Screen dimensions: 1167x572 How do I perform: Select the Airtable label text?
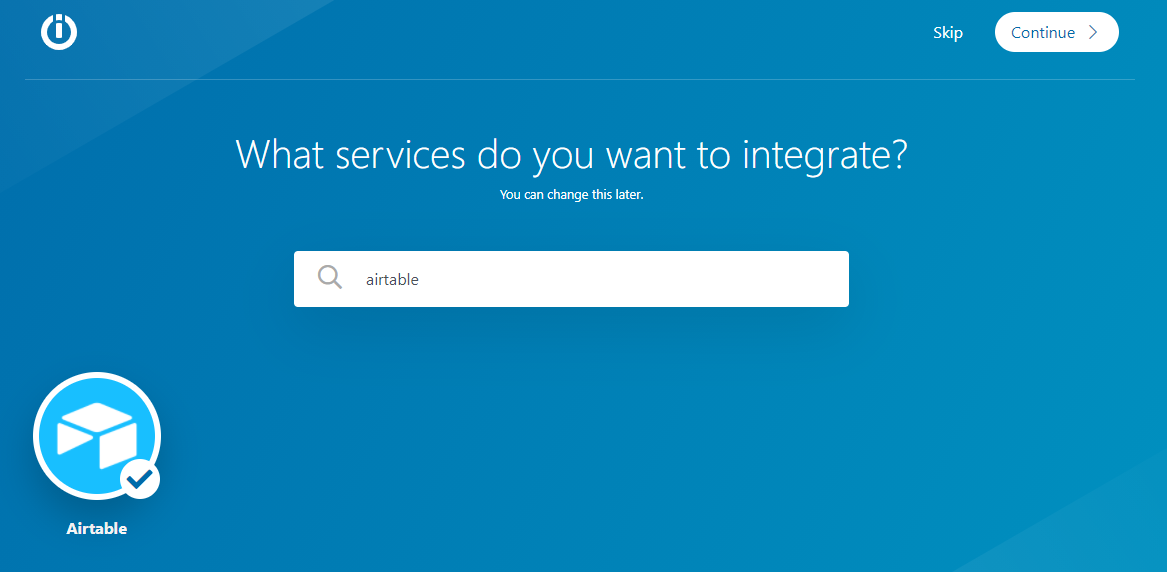[x=97, y=529]
